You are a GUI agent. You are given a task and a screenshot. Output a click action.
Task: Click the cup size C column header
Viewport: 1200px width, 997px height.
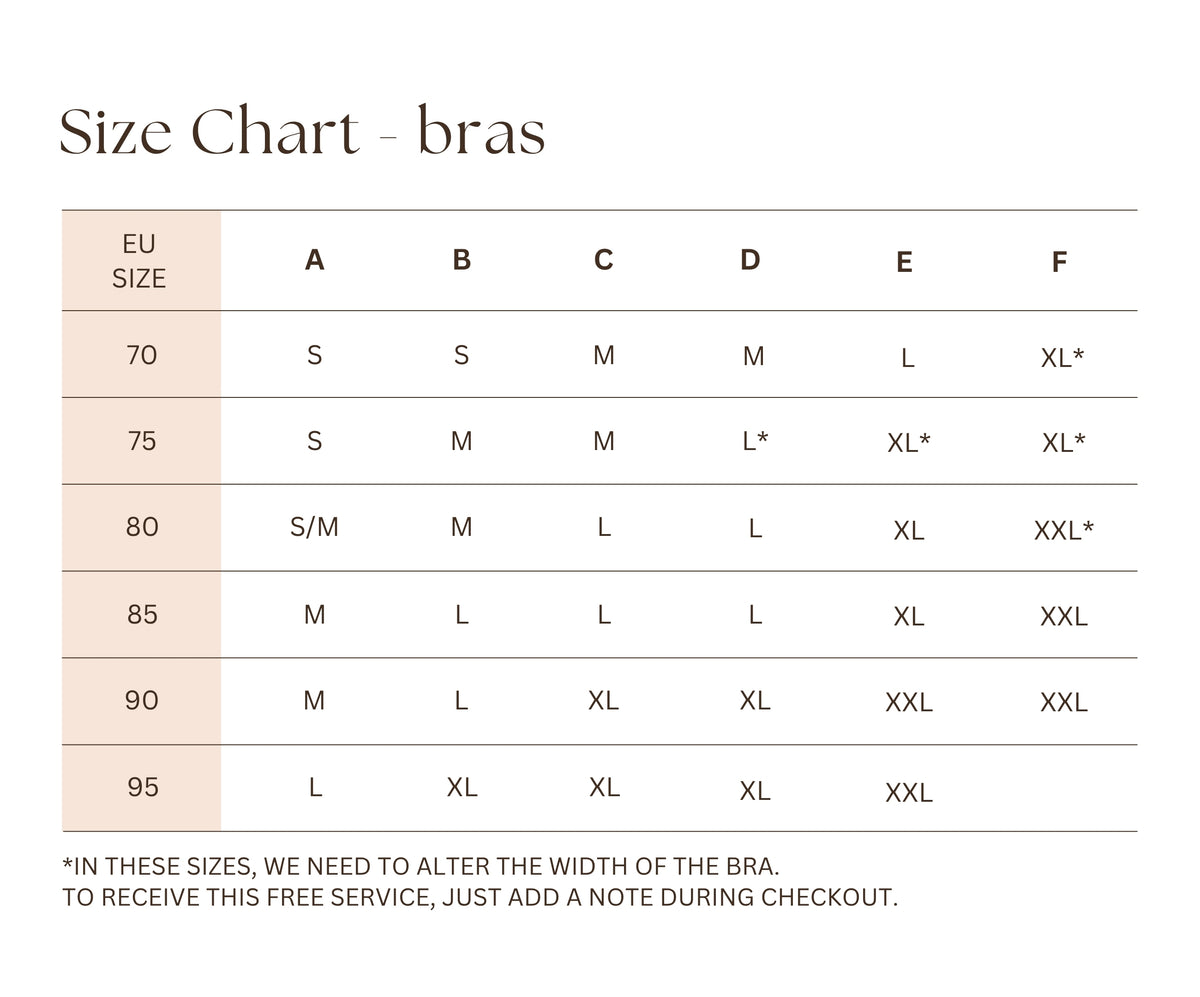pyautogui.click(x=603, y=260)
